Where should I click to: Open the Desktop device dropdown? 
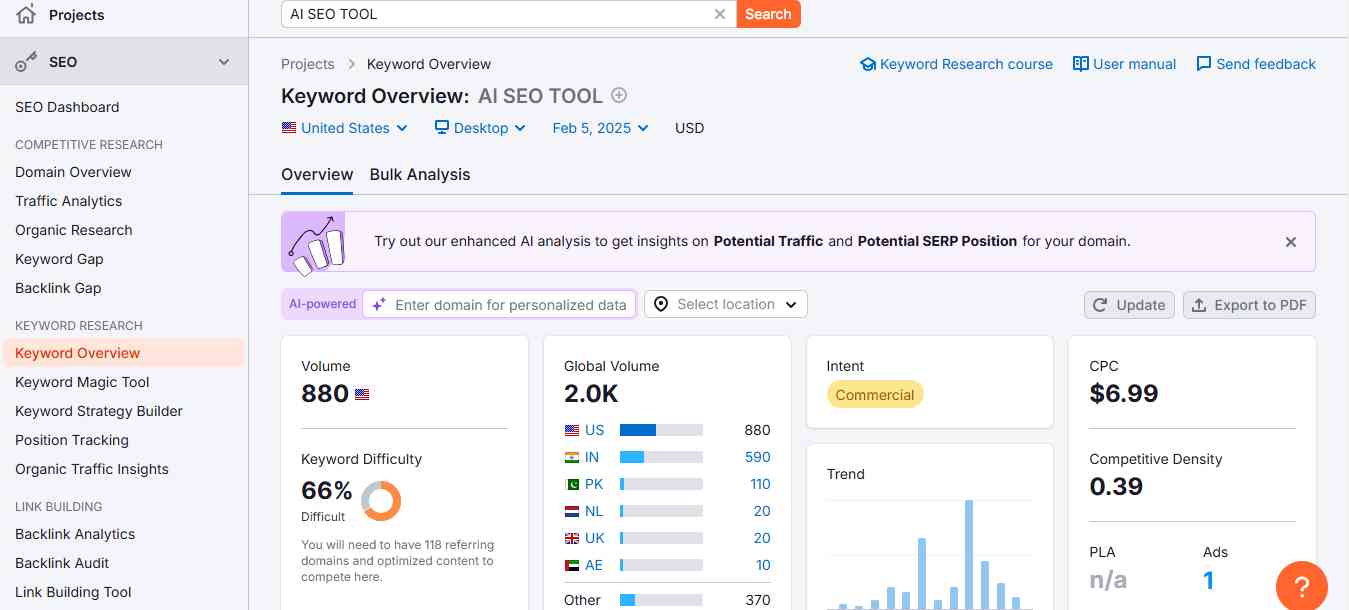coord(479,128)
